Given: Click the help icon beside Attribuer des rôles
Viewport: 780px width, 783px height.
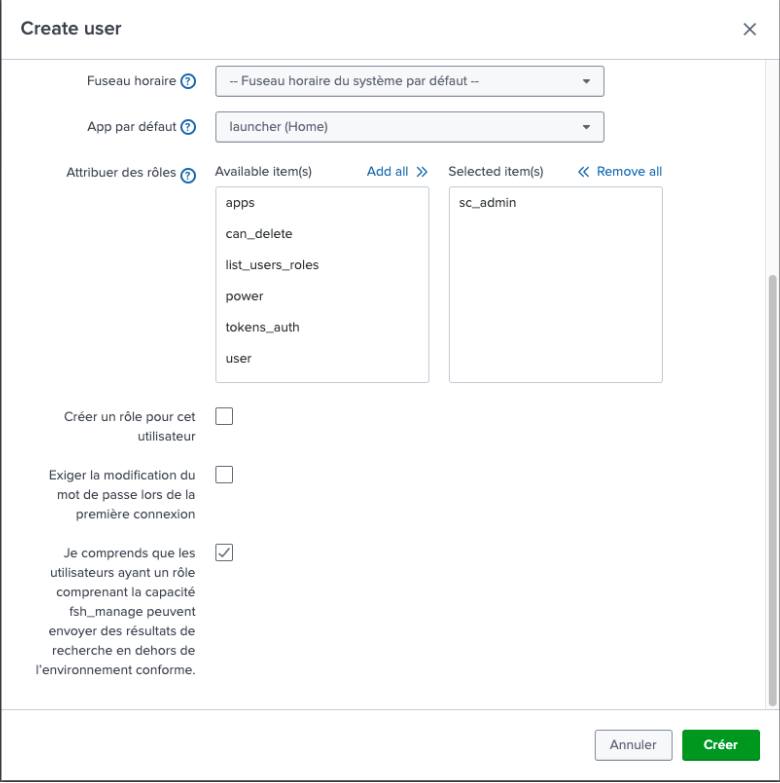Looking at the screenshot, I should (x=187, y=173).
